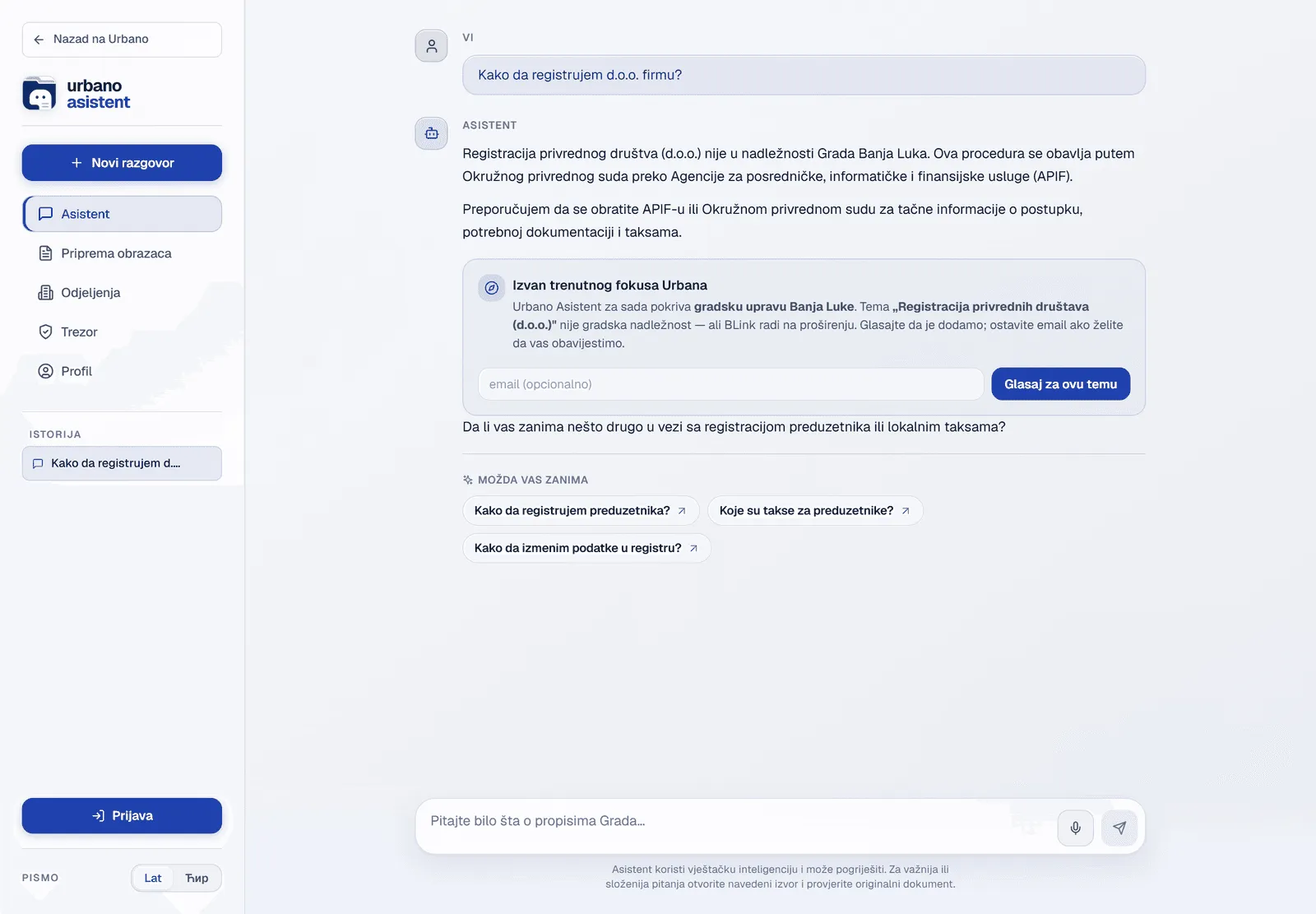
Task: Go back via Nazad na Urbano
Action: point(122,39)
